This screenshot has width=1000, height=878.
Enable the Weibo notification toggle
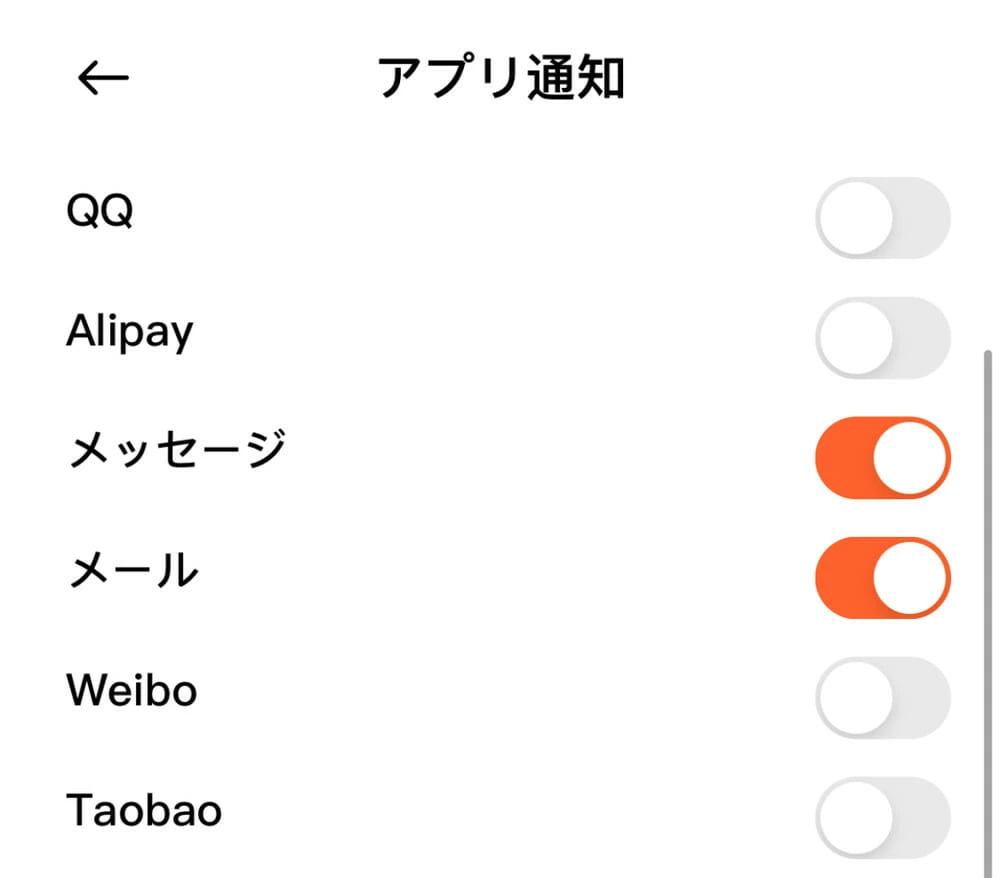point(882,698)
